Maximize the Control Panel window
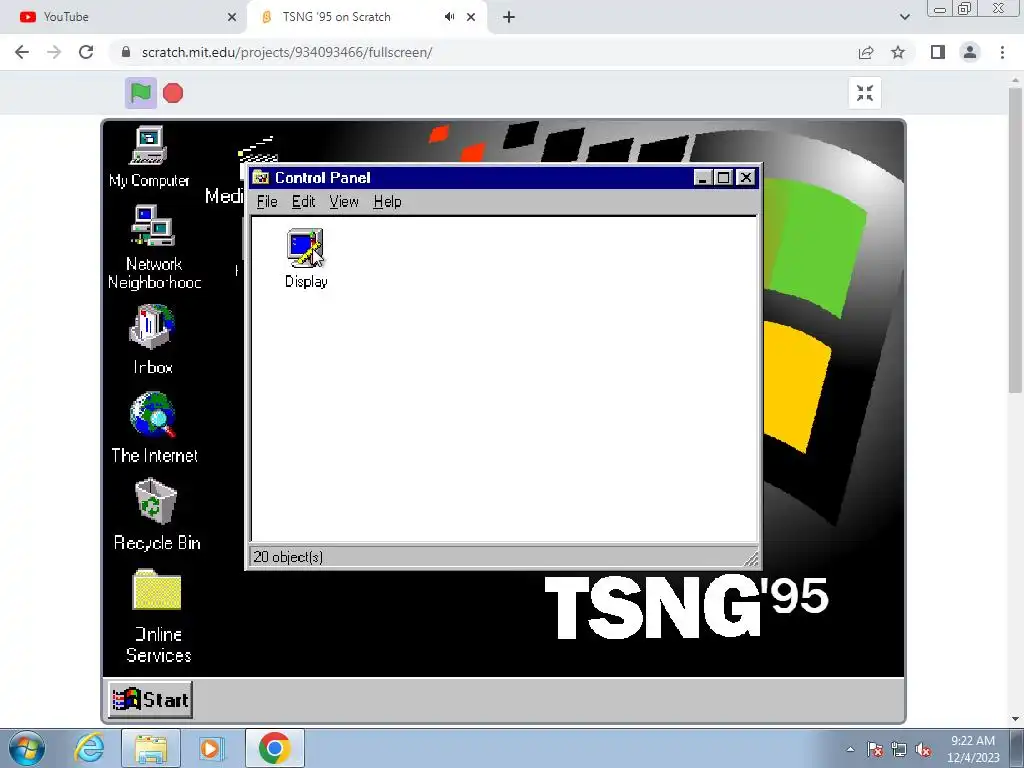Image resolution: width=1024 pixels, height=768 pixels. point(724,178)
